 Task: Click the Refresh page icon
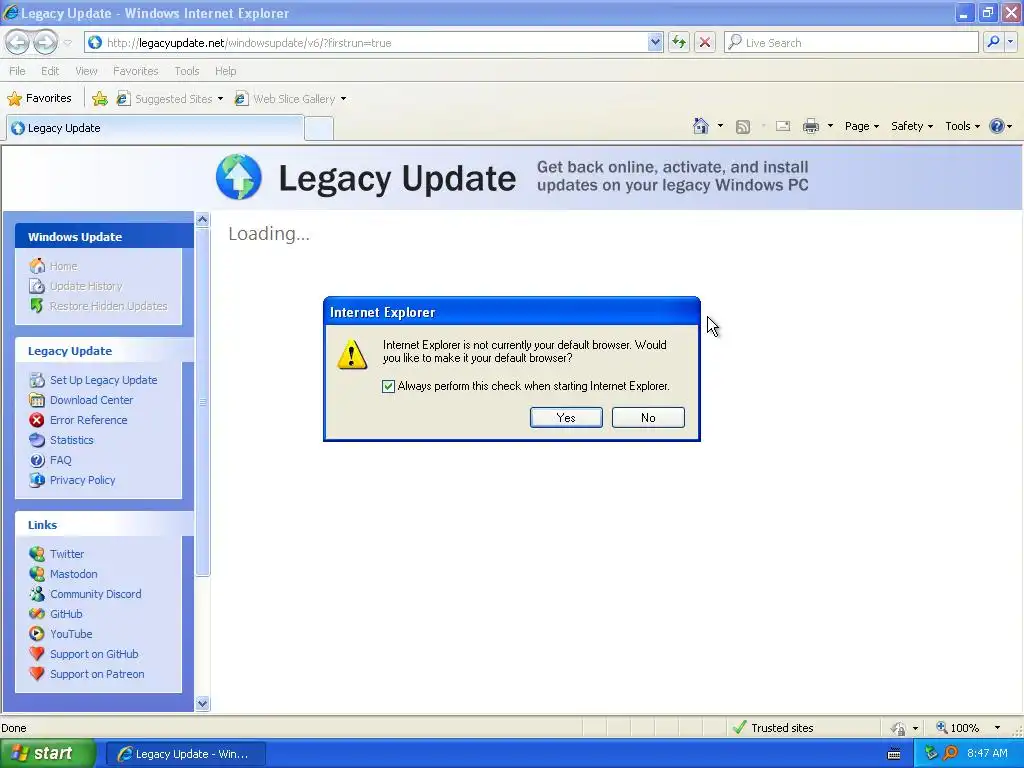[x=679, y=42]
